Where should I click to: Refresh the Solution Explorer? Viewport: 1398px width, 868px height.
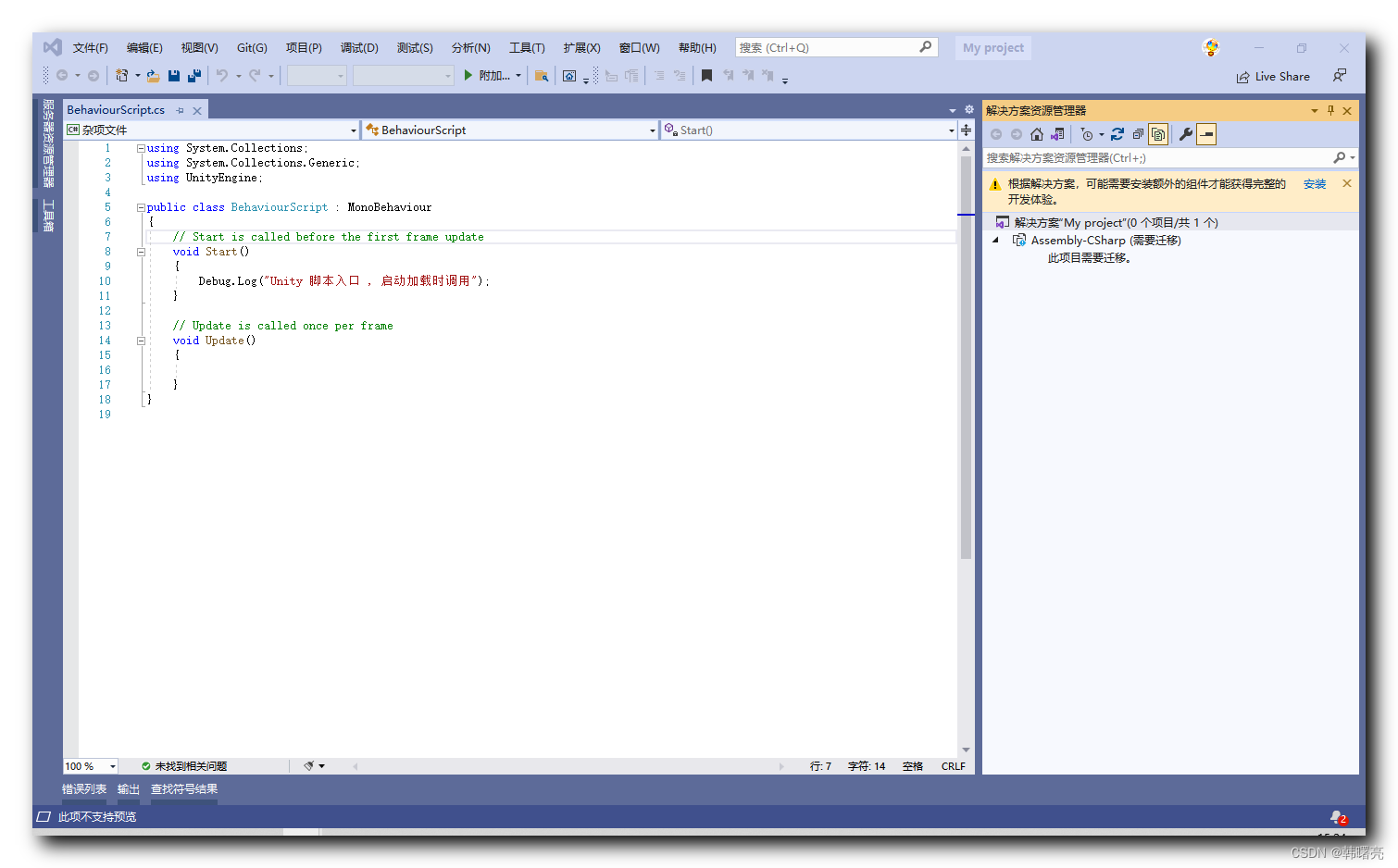(1117, 134)
